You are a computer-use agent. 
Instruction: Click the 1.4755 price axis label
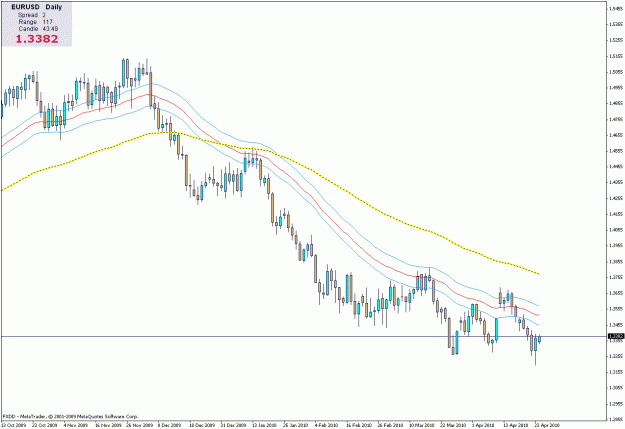coord(616,119)
